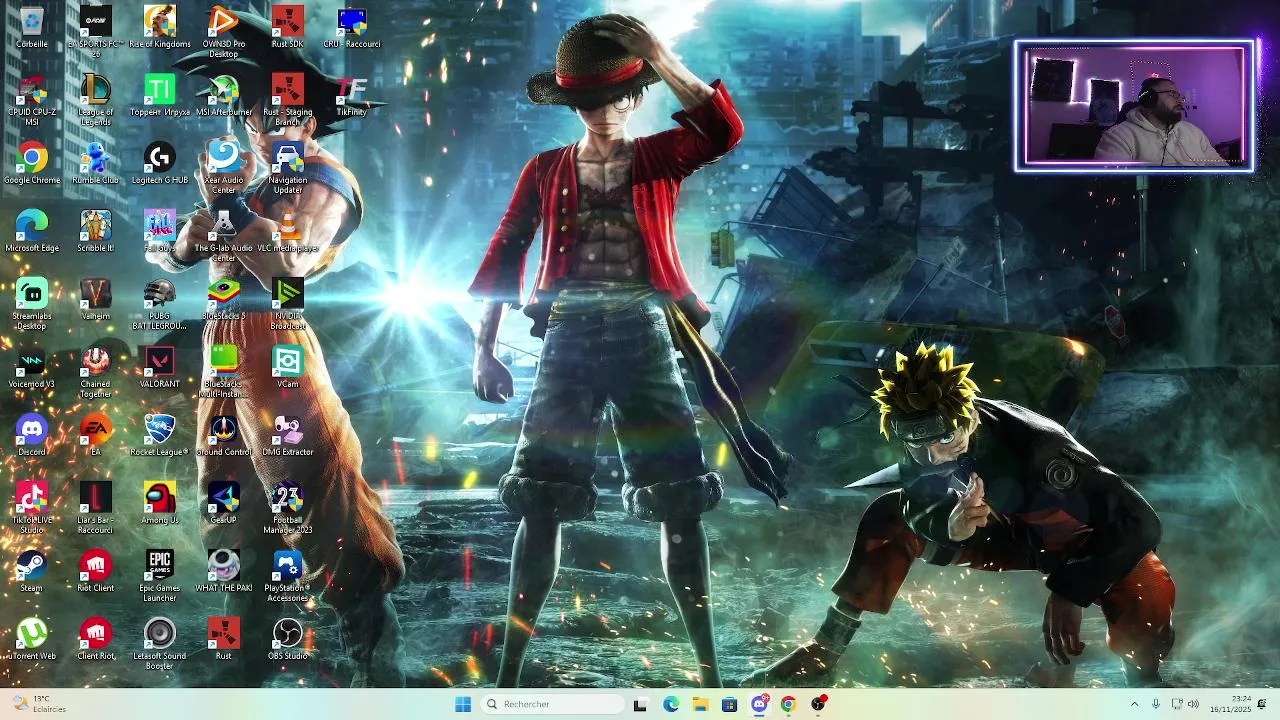Image resolution: width=1280 pixels, height=720 pixels.
Task: Expand hidden system tray icons chevron
Action: pyautogui.click(x=1134, y=704)
